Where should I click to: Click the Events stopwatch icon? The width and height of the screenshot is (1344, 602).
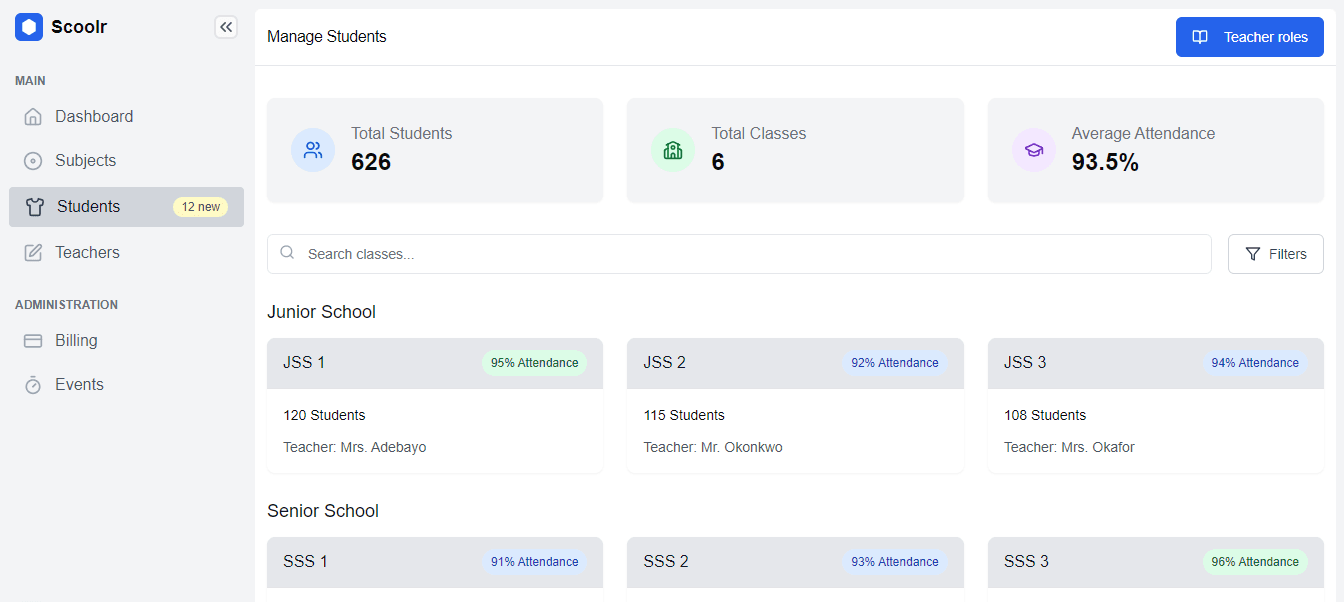click(x=33, y=385)
